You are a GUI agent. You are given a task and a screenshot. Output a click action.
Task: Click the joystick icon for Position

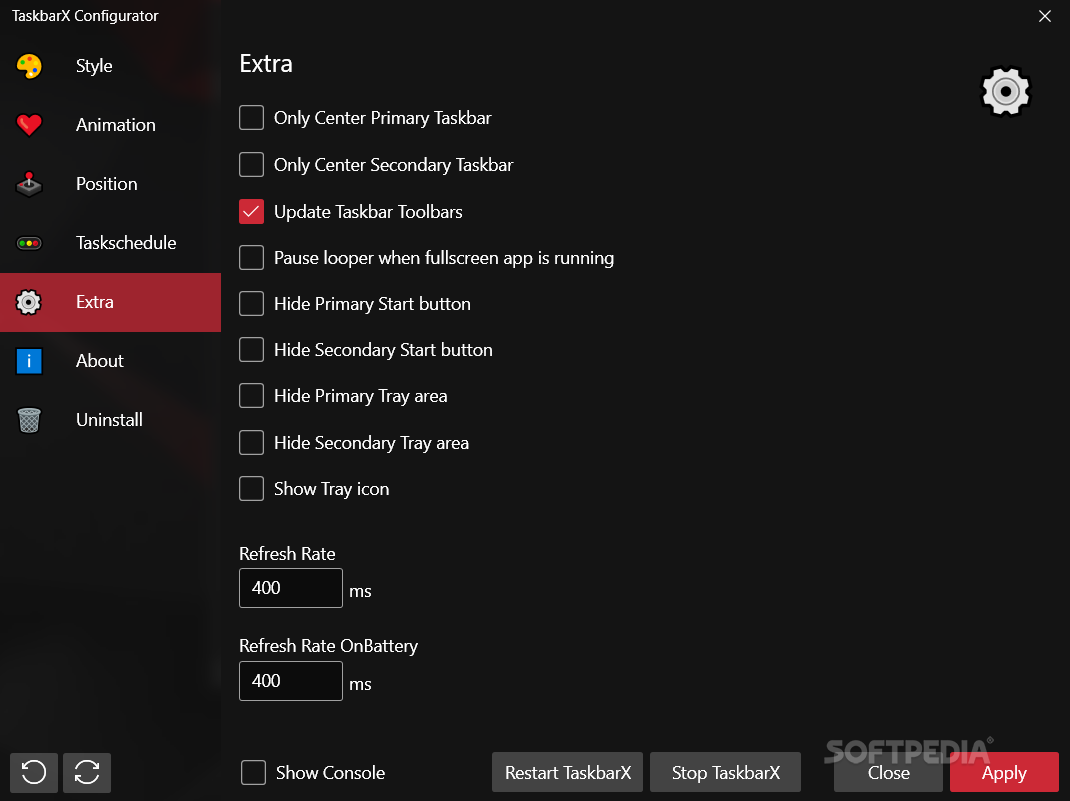29,184
